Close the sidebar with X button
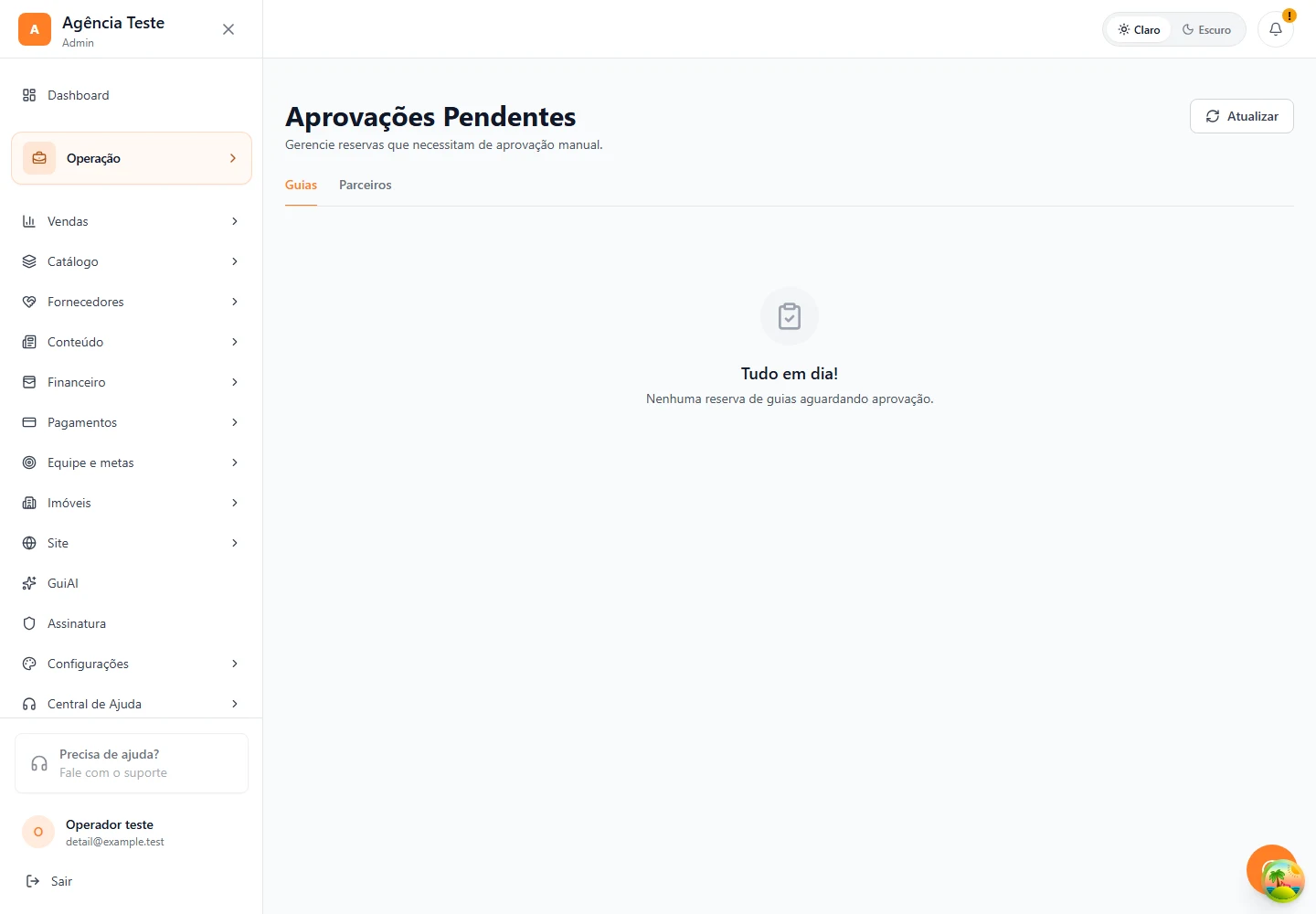1316x914 pixels. pyautogui.click(x=228, y=29)
